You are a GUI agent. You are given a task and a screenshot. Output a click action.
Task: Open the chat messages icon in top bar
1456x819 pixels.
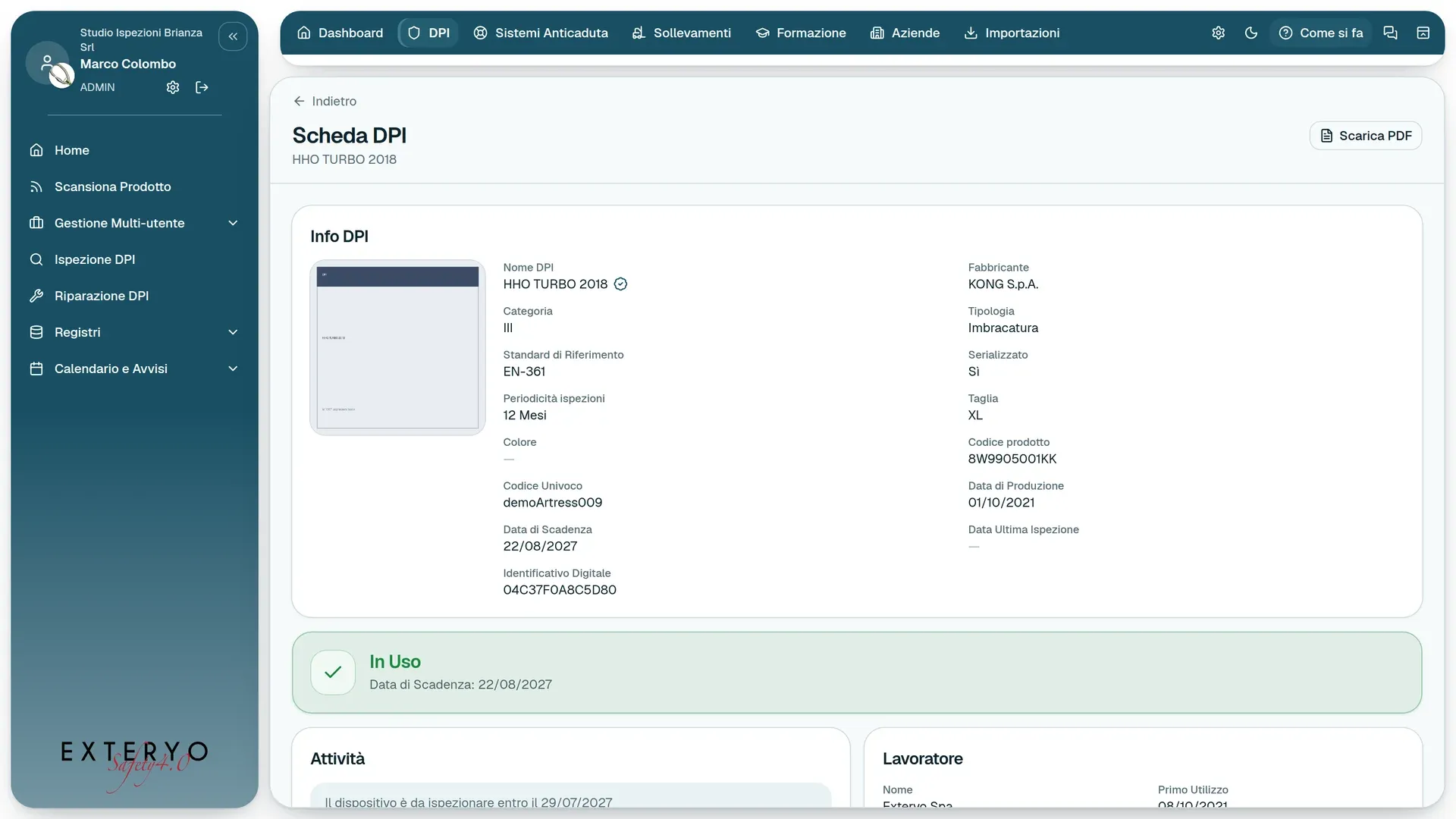[1390, 33]
